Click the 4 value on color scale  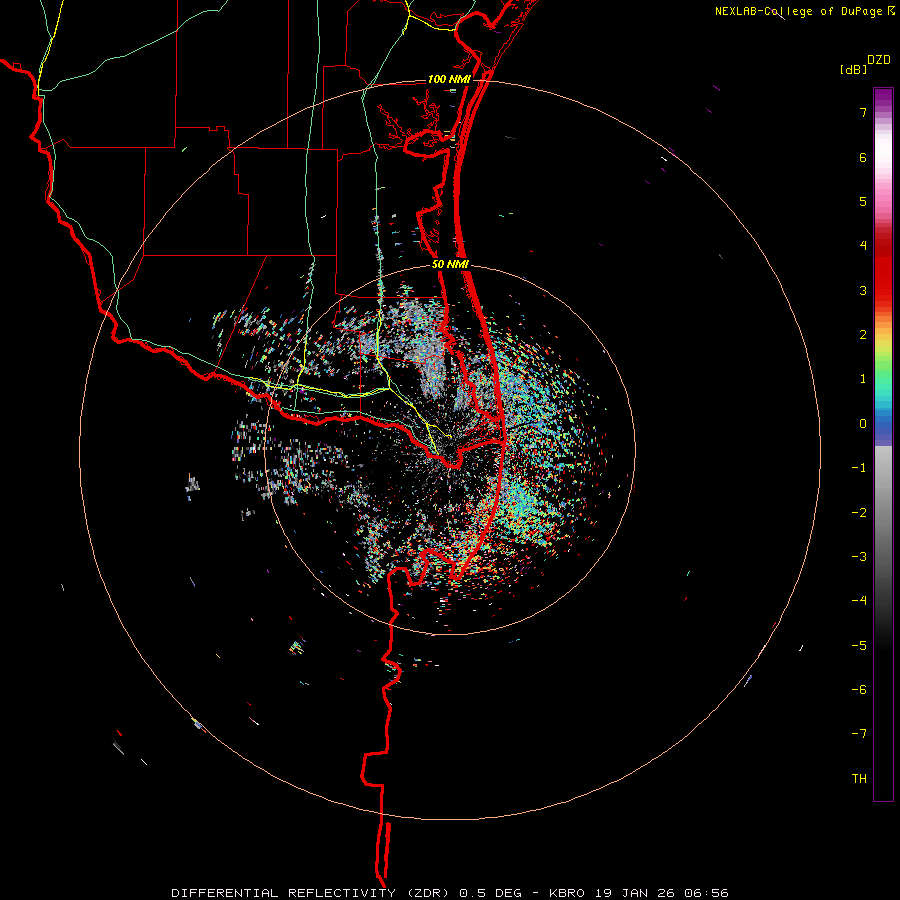click(863, 246)
